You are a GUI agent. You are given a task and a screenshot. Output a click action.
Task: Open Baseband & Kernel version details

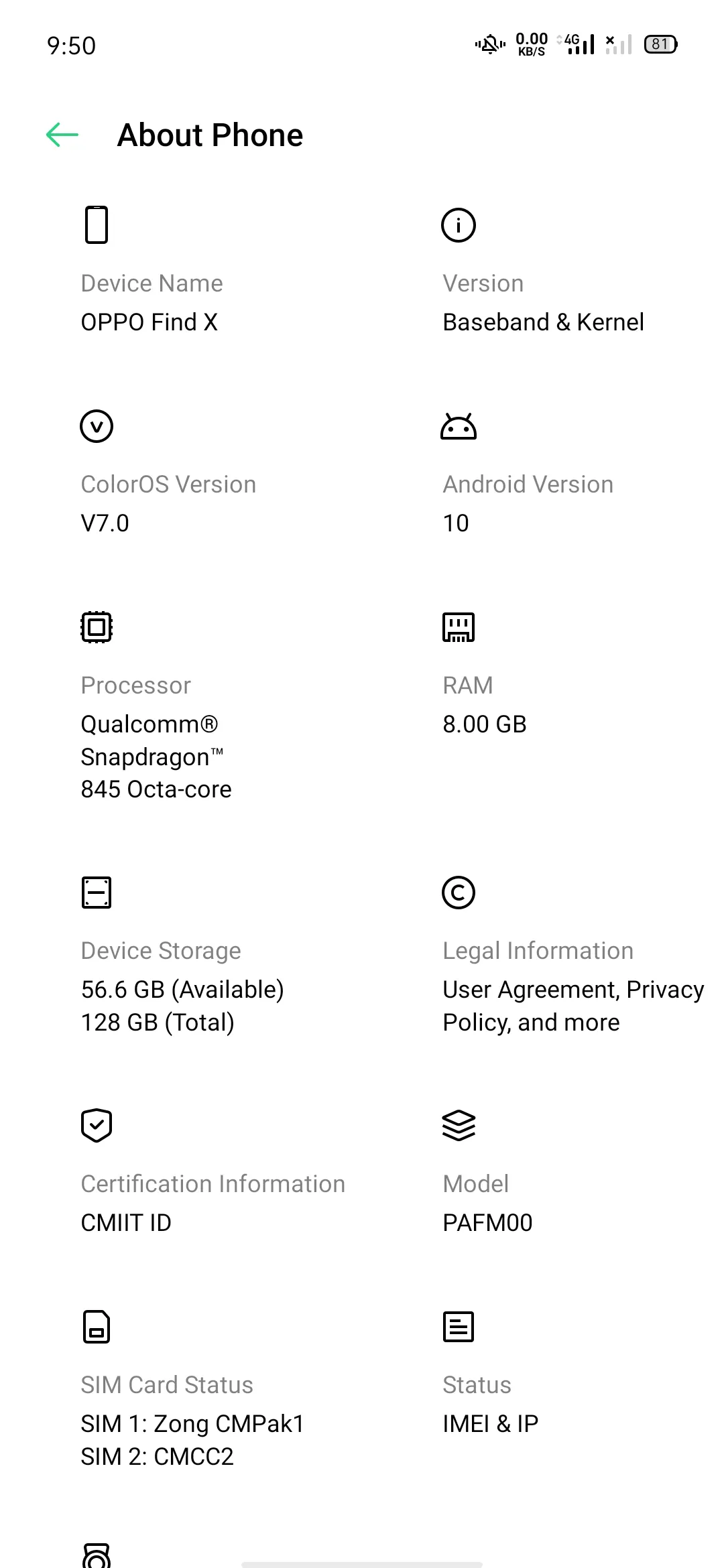coord(544,322)
